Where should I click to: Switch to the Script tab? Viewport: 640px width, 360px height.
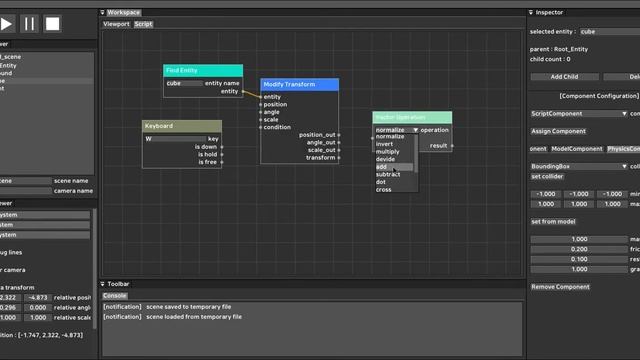(x=143, y=24)
